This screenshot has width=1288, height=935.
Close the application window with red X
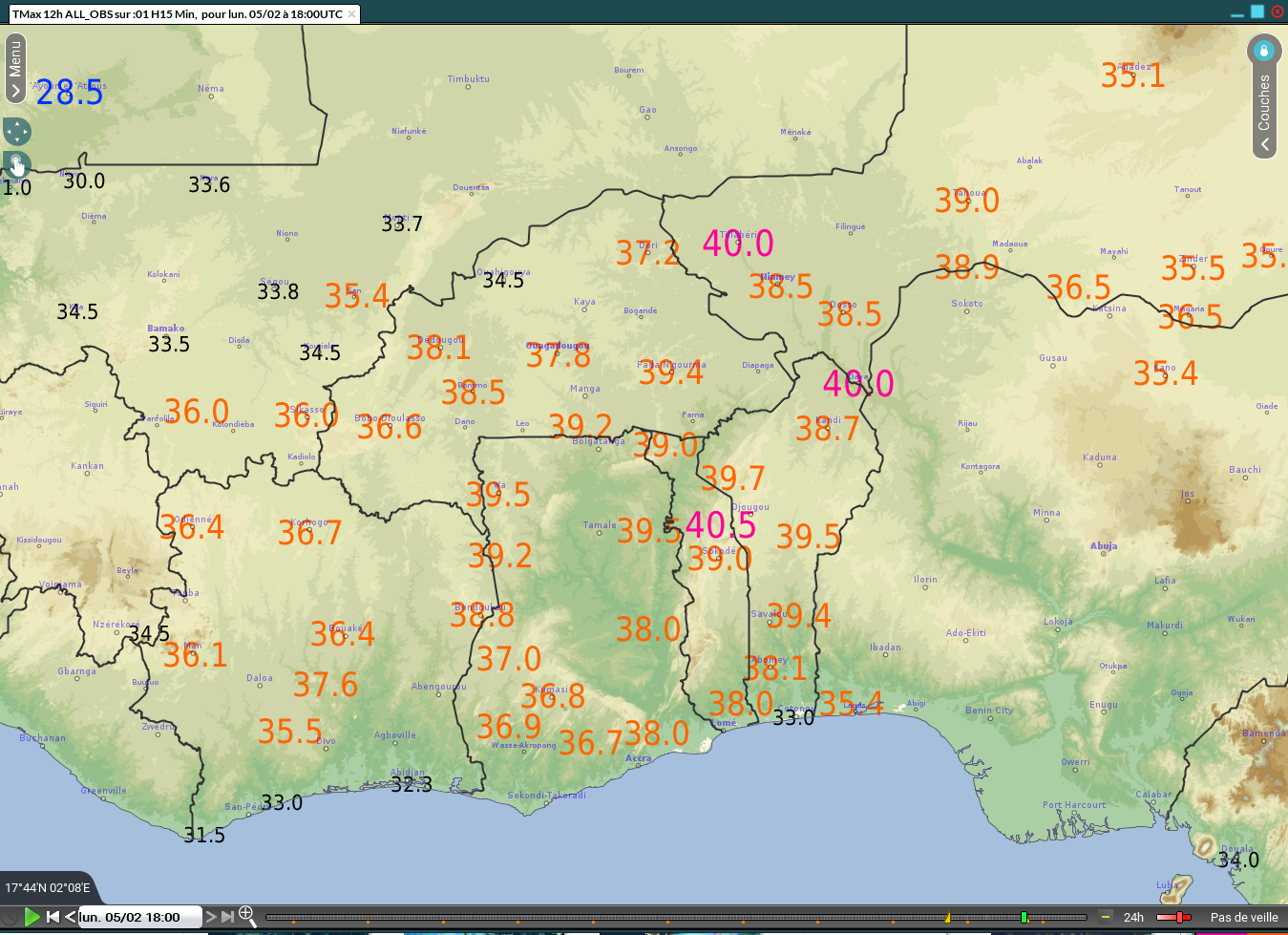pos(1277,11)
